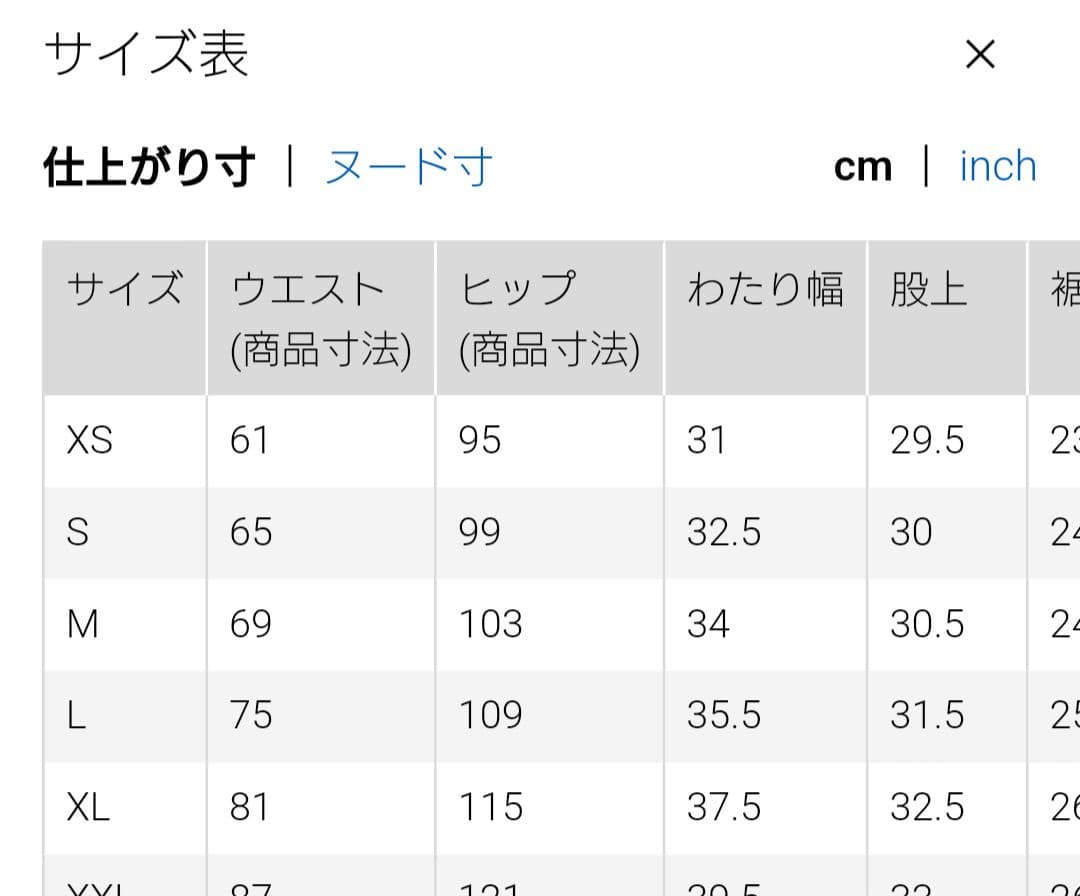Click the サイズ表 title heading

[146, 54]
